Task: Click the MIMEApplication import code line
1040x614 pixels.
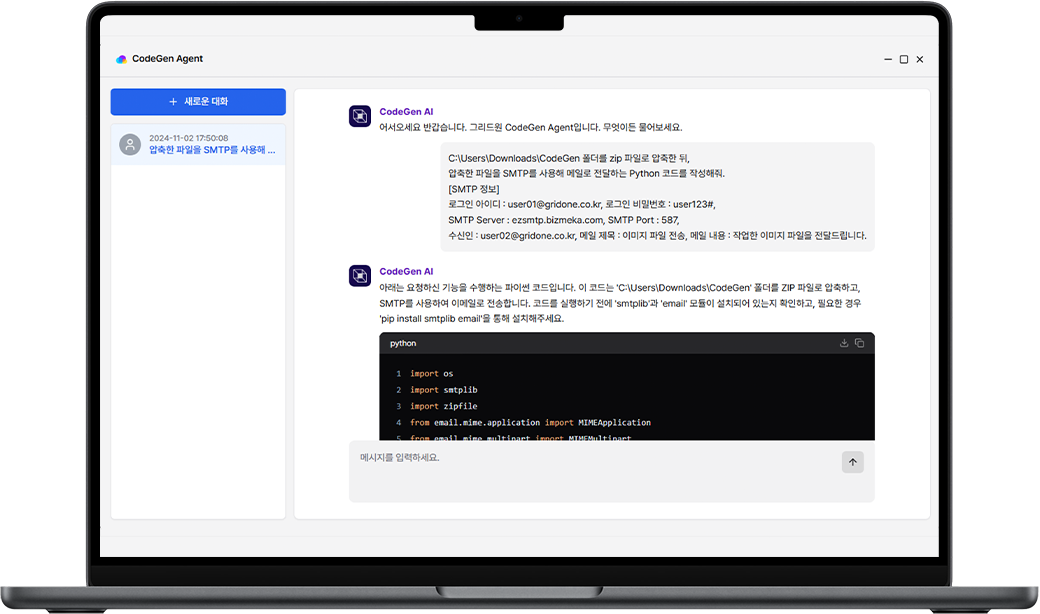Action: click(x=531, y=422)
